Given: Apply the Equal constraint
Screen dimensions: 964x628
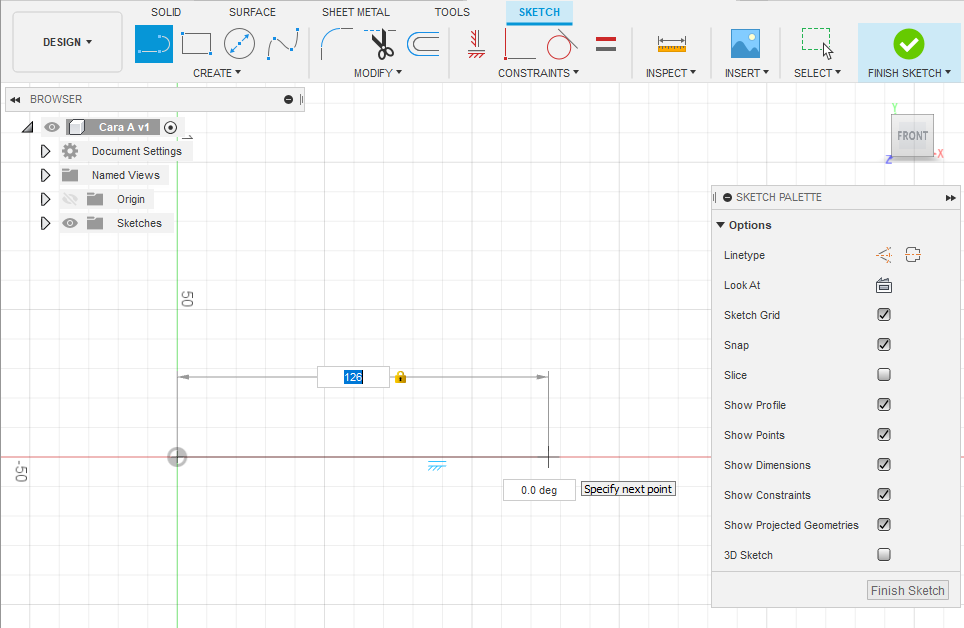Looking at the screenshot, I should [x=606, y=44].
